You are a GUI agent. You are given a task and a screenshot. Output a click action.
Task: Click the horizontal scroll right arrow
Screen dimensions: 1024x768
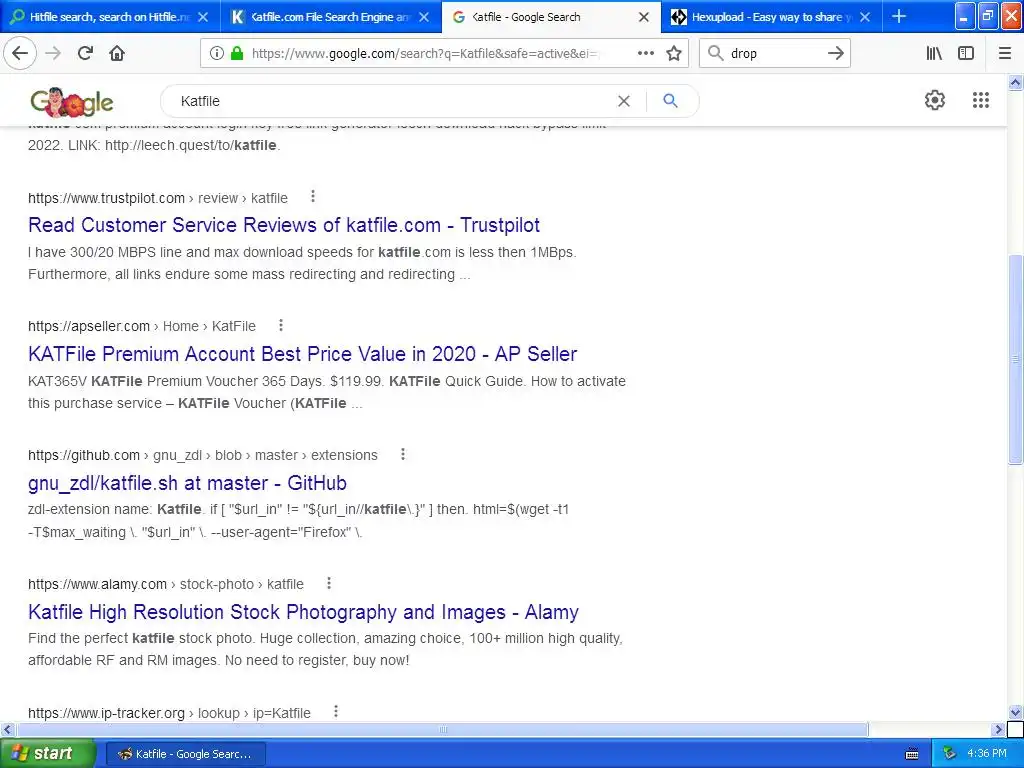998,729
